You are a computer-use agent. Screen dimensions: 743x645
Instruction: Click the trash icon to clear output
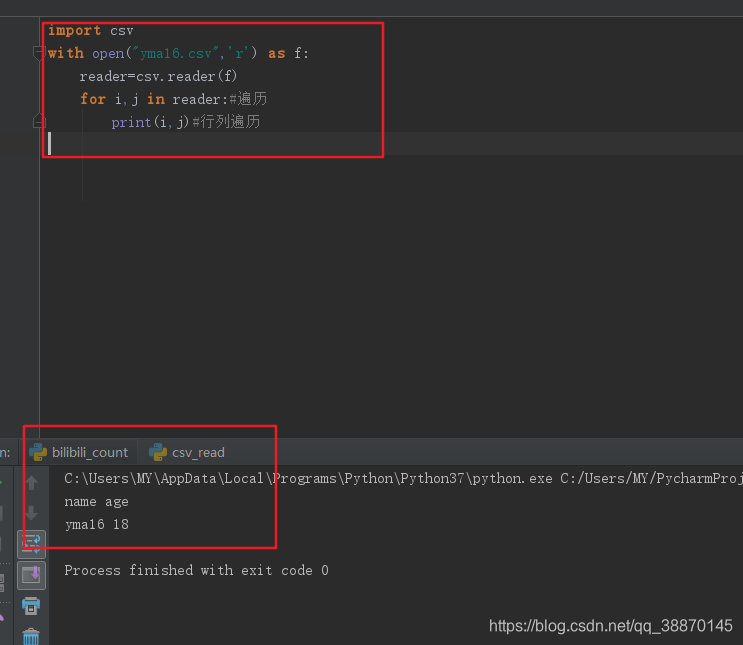(31, 636)
